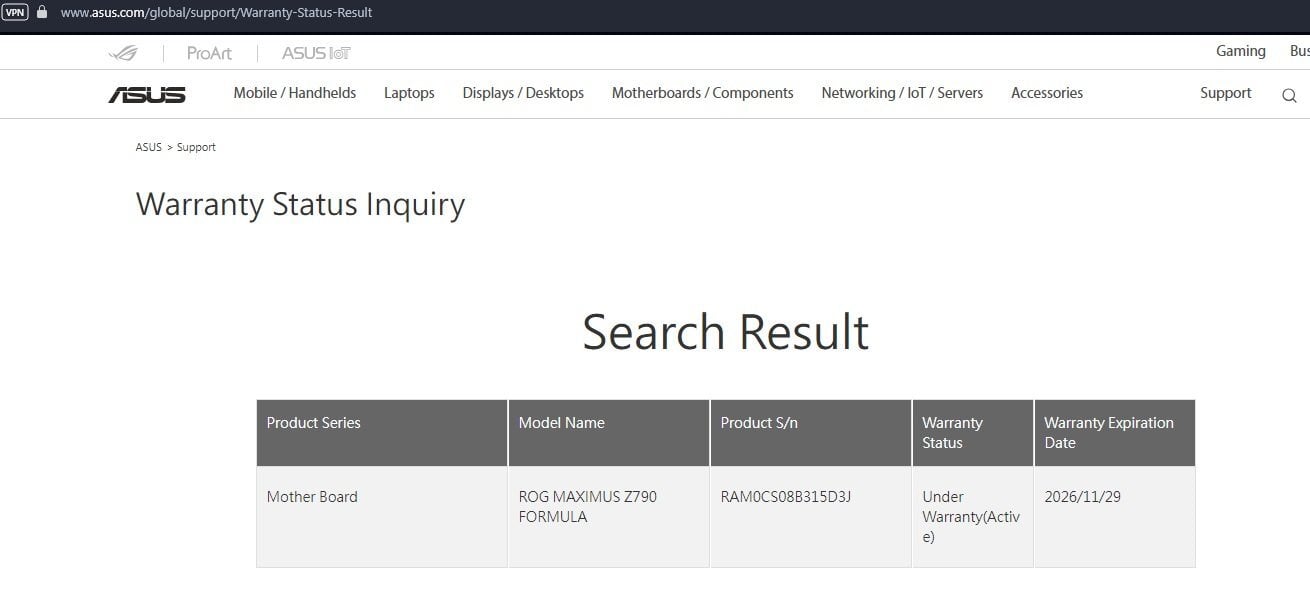Click the expiration date 2026/11/29
This screenshot has width=1310, height=594.
[x=1083, y=497]
